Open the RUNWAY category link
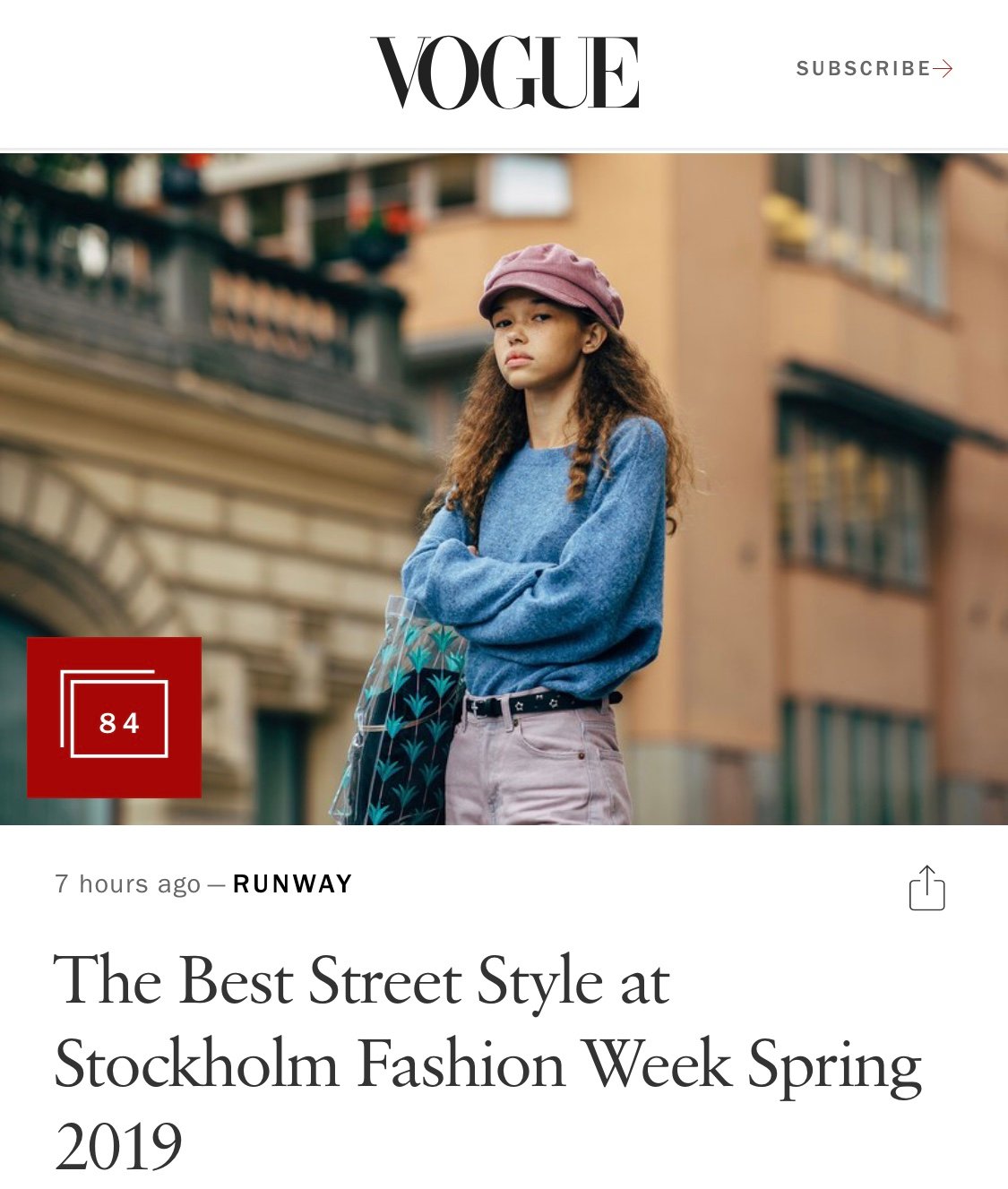Screen dimensions: 1008x1189 (292, 884)
